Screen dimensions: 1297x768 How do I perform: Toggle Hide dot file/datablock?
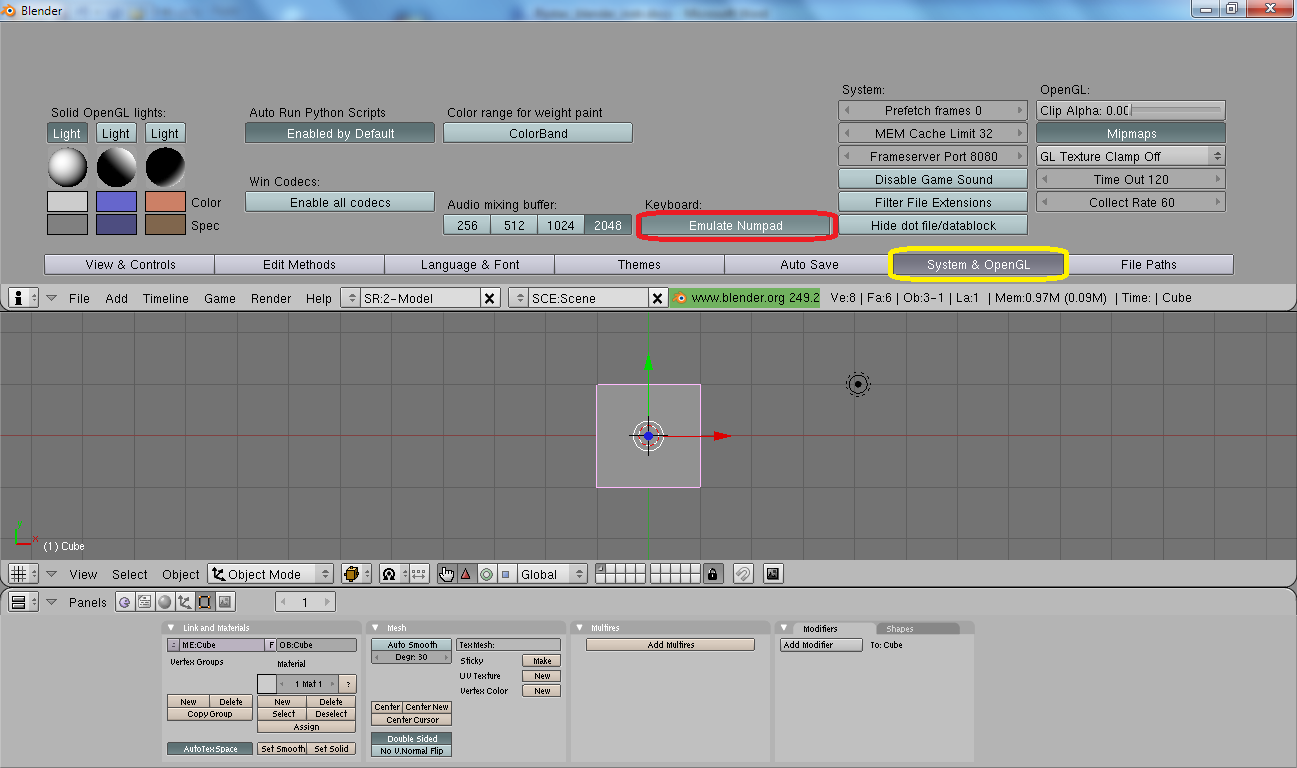pos(933,226)
